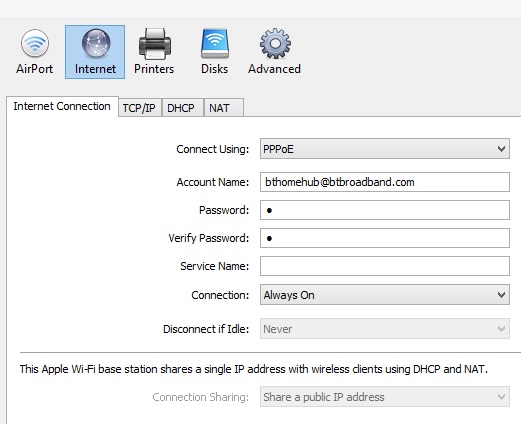Click the 'Connection Sharing:' label
Image resolution: width=521 pixels, height=424 pixels.
point(201,397)
